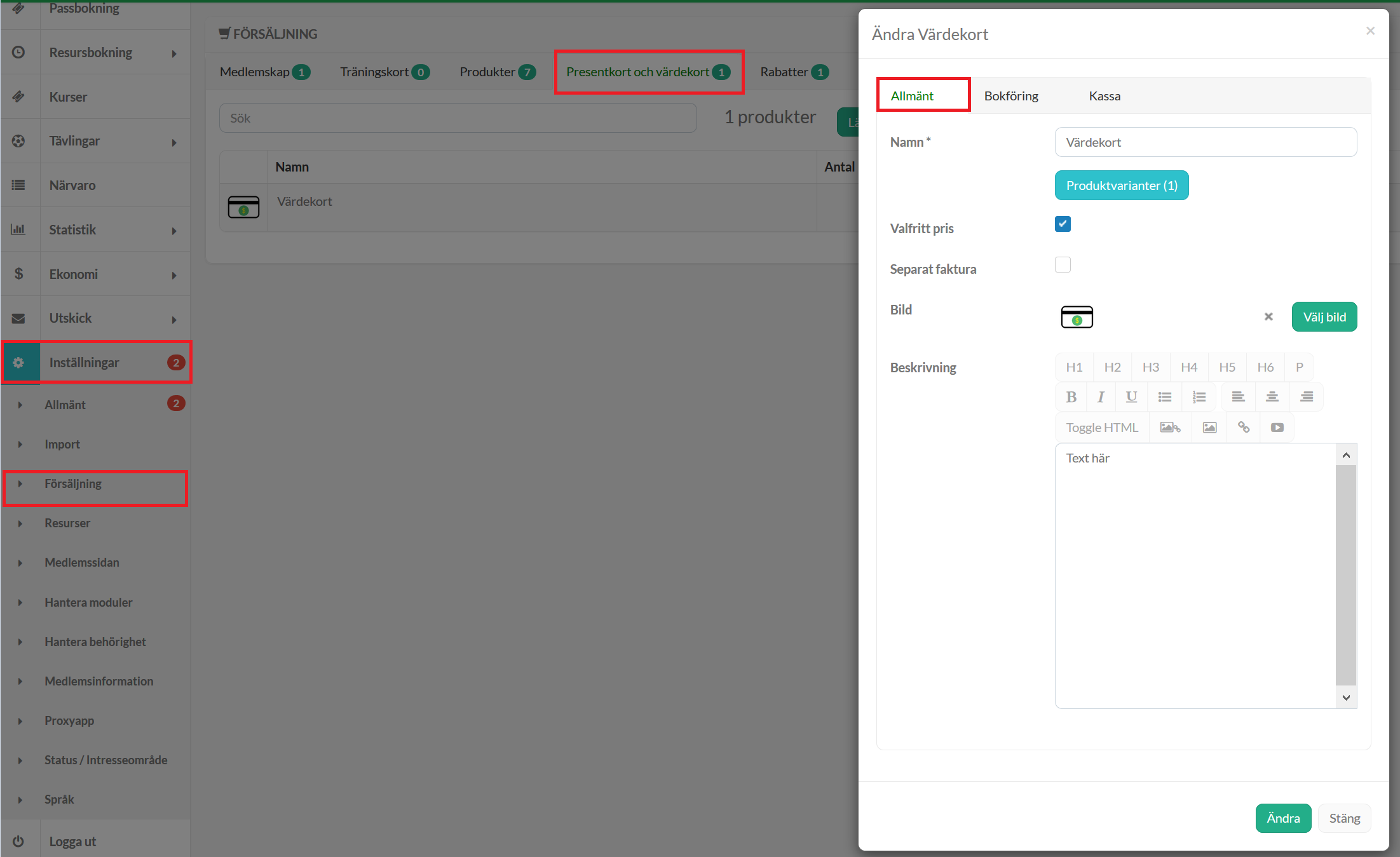Click the Bold formatting icon

(x=1071, y=397)
